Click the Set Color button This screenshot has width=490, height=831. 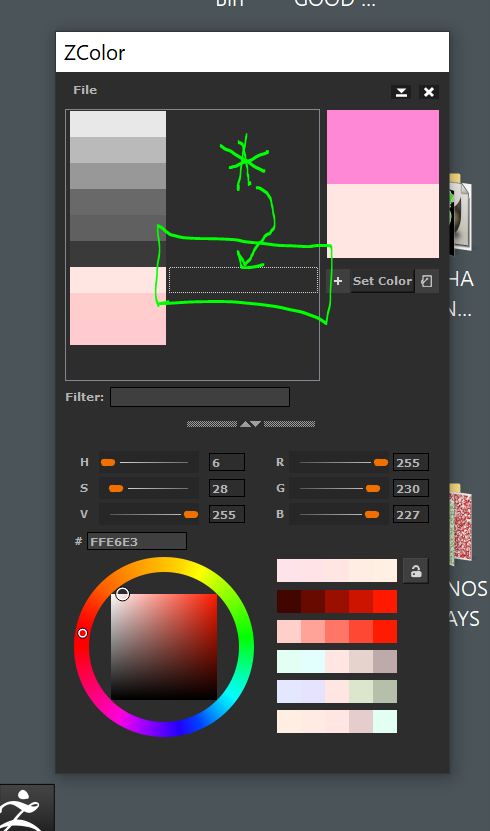click(x=382, y=281)
